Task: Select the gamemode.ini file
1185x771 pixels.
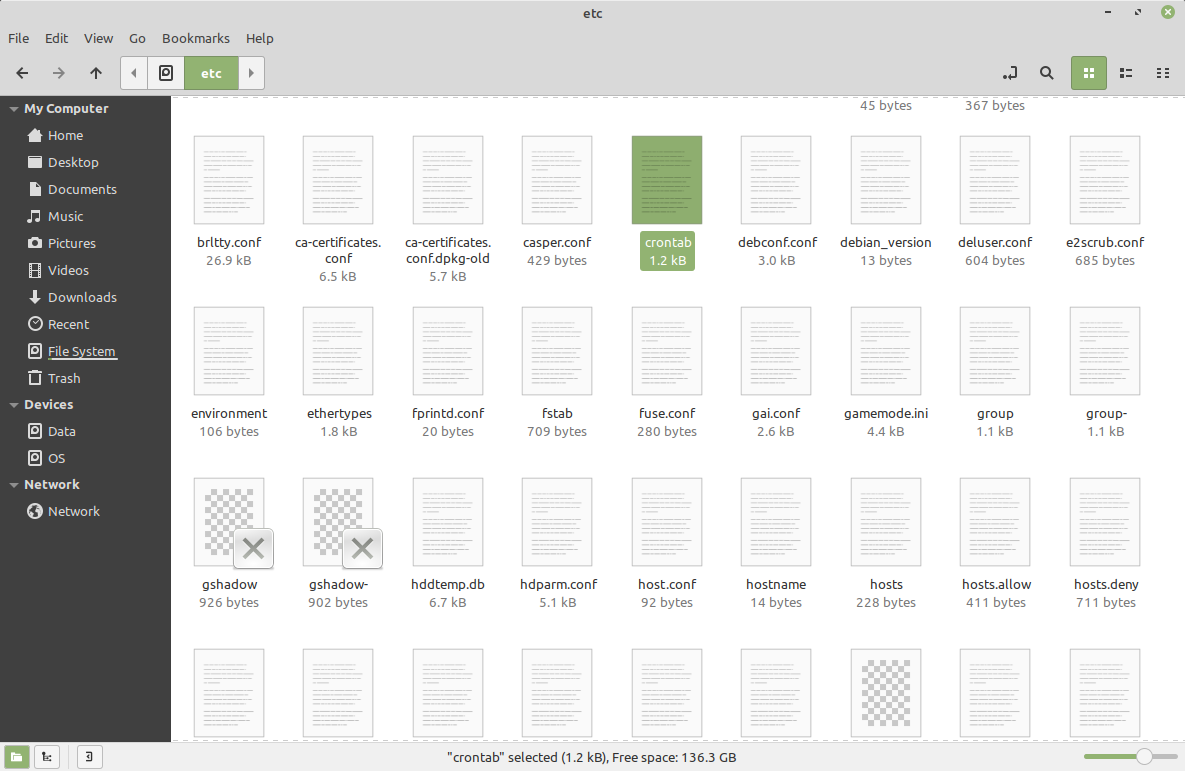Action: click(886, 351)
